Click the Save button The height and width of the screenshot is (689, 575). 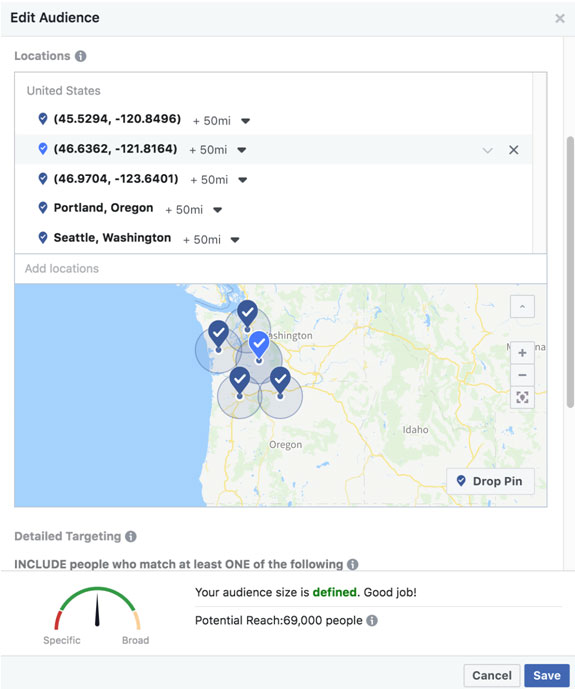(547, 675)
